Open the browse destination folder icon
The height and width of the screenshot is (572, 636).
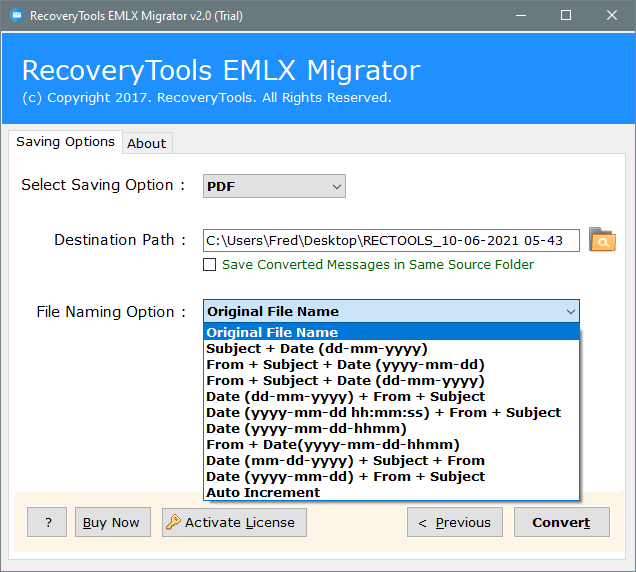pos(602,240)
